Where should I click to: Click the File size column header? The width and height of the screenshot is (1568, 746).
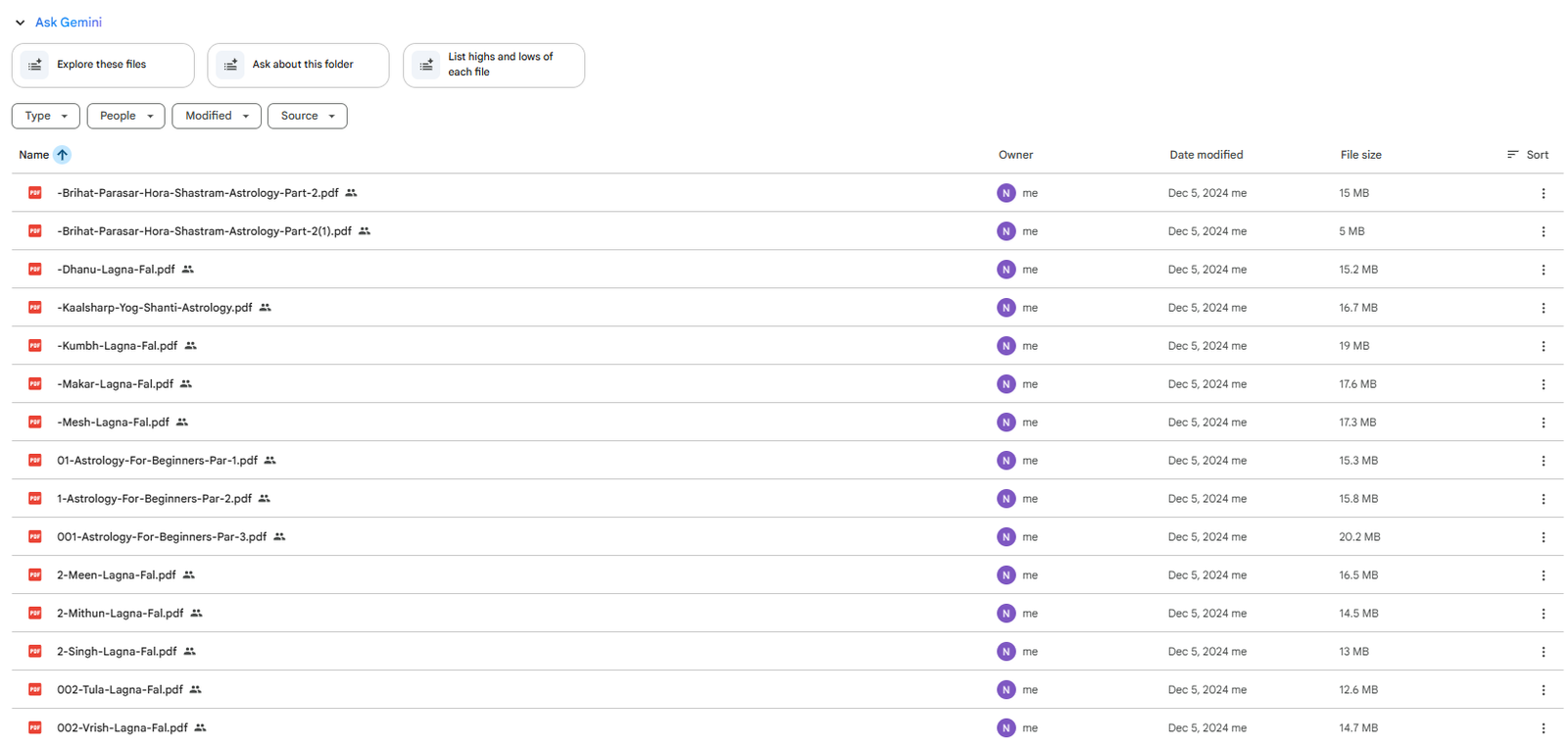pos(1360,155)
